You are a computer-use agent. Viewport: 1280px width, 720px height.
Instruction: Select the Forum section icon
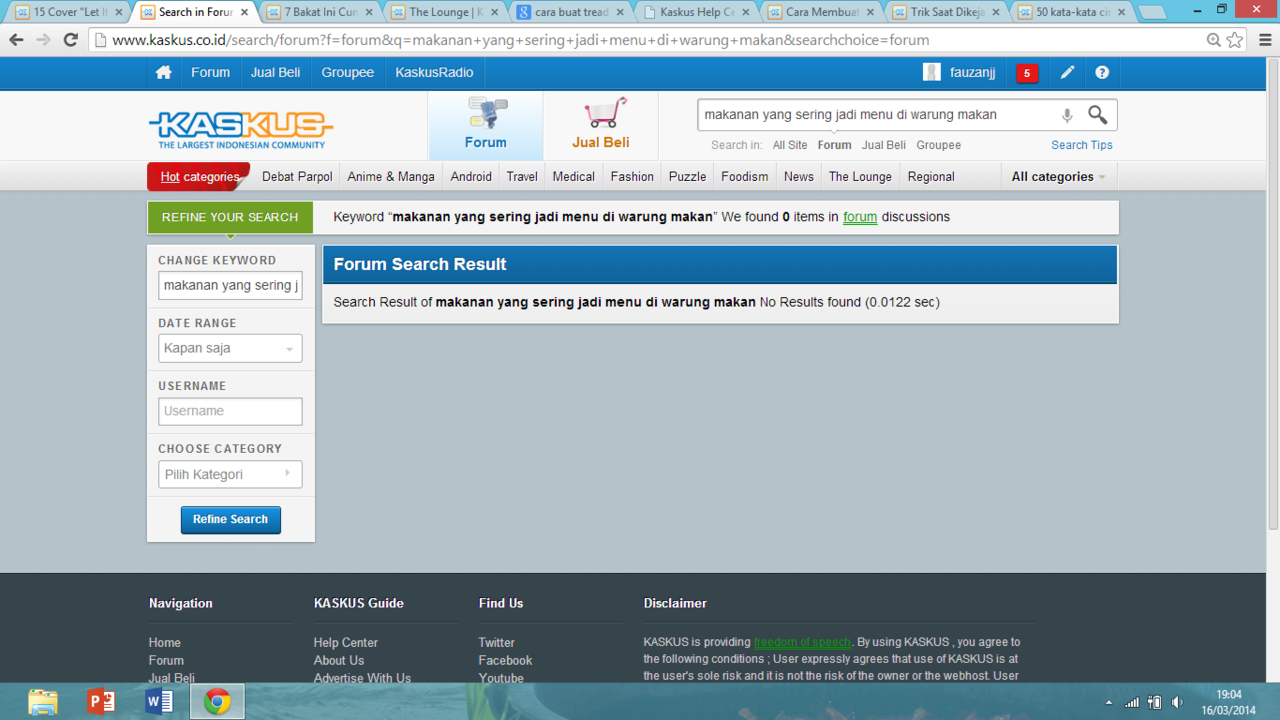coord(486,125)
